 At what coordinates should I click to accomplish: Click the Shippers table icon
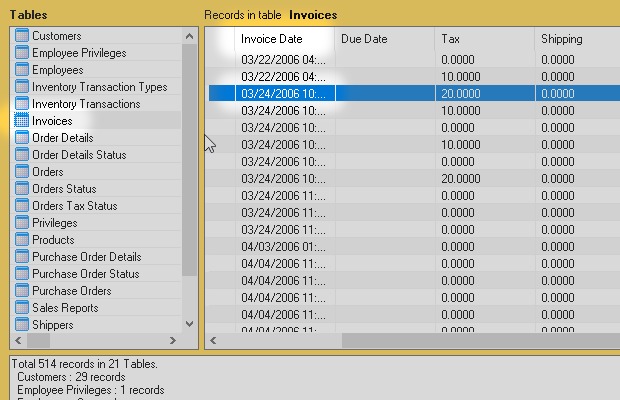(22, 325)
